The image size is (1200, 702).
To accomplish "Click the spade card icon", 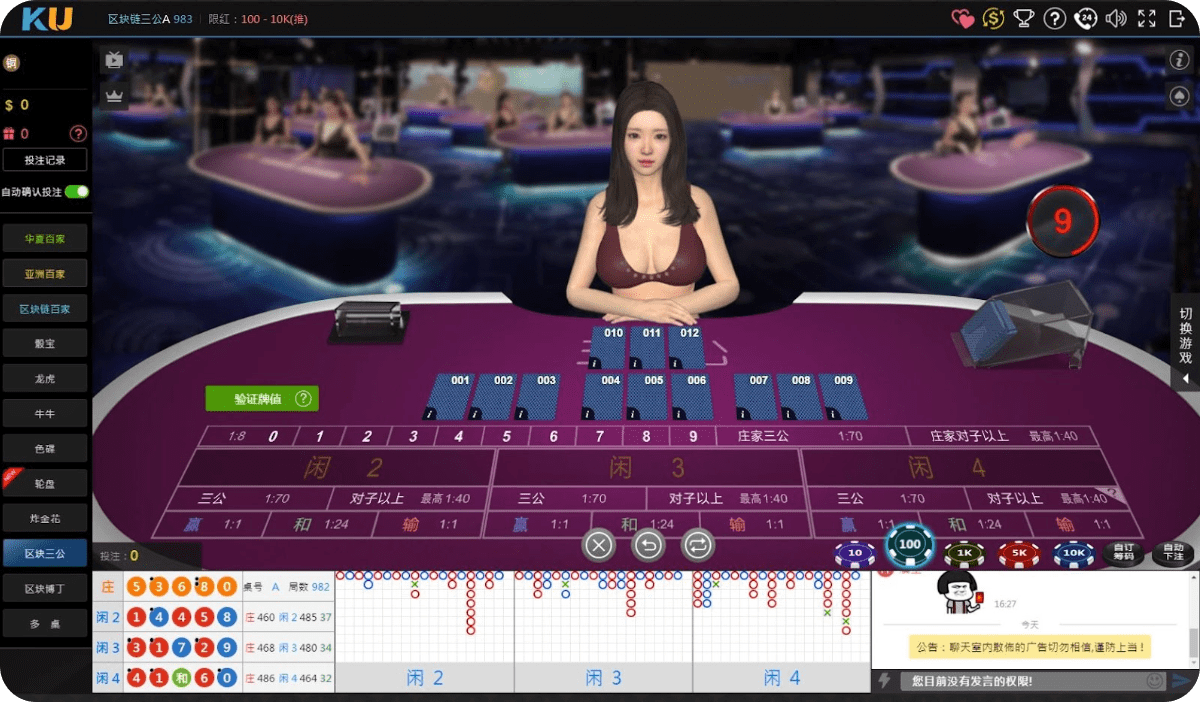I will (1179, 96).
